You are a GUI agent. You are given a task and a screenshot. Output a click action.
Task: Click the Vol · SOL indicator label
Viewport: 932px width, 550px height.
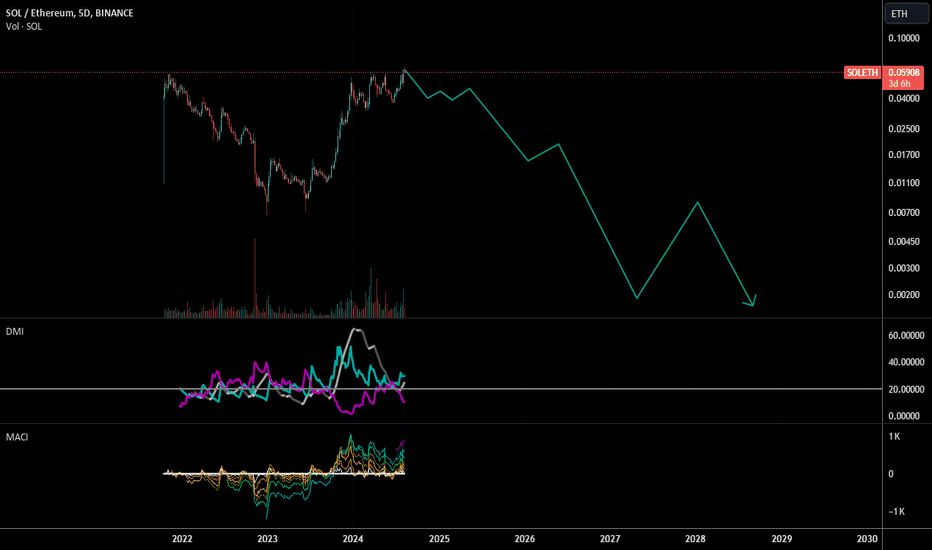(x=24, y=26)
